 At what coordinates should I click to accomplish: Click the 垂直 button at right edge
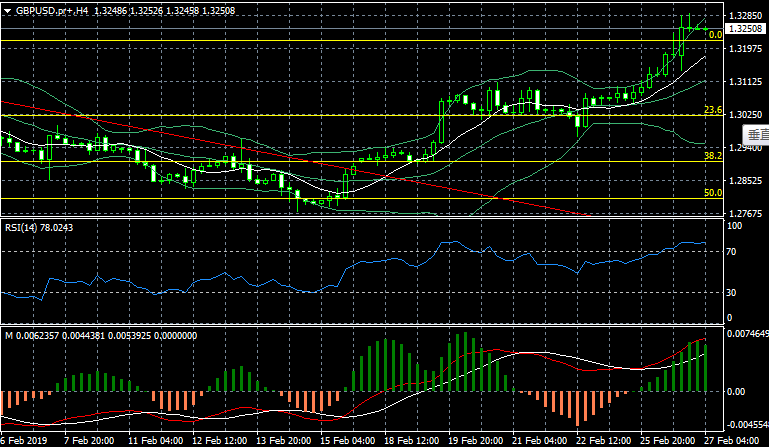(x=757, y=134)
